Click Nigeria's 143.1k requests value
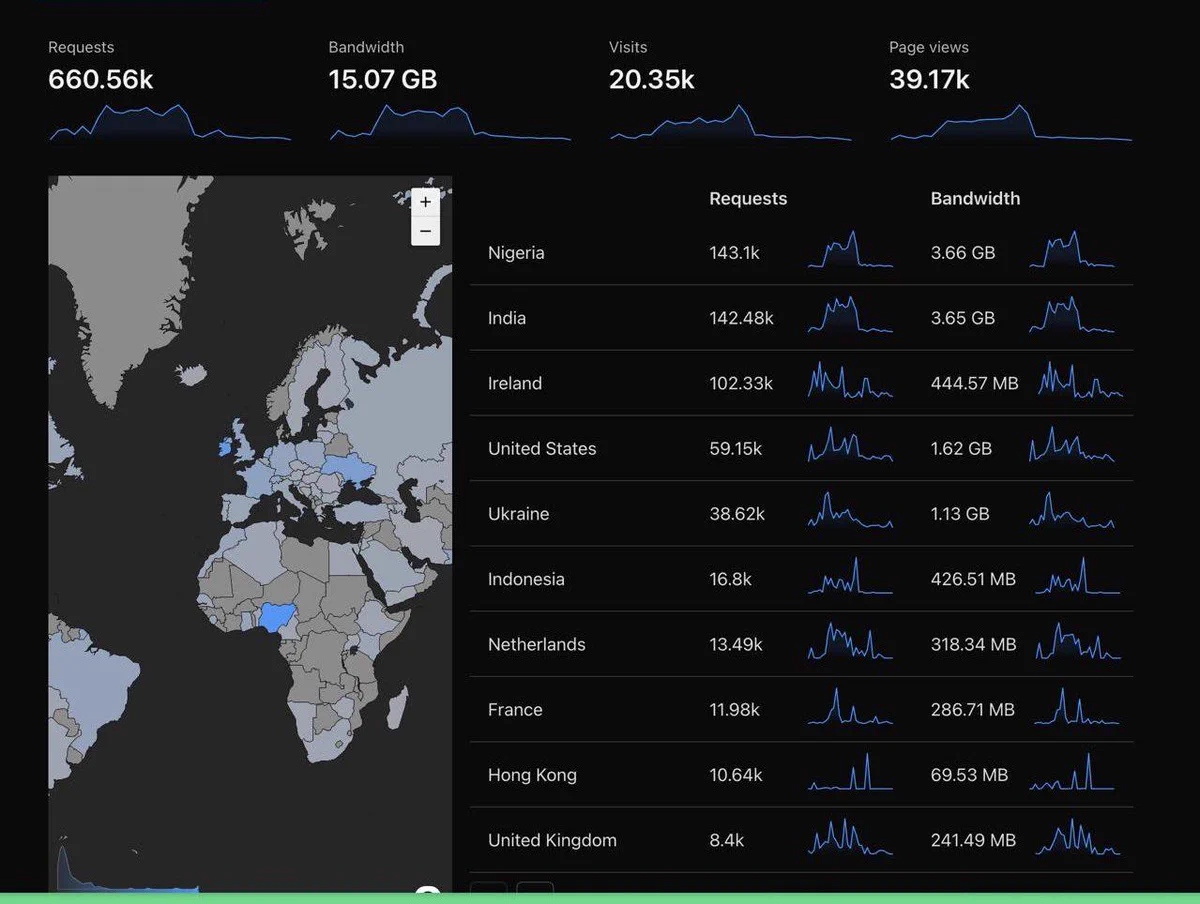This screenshot has height=904, width=1200. pos(734,253)
